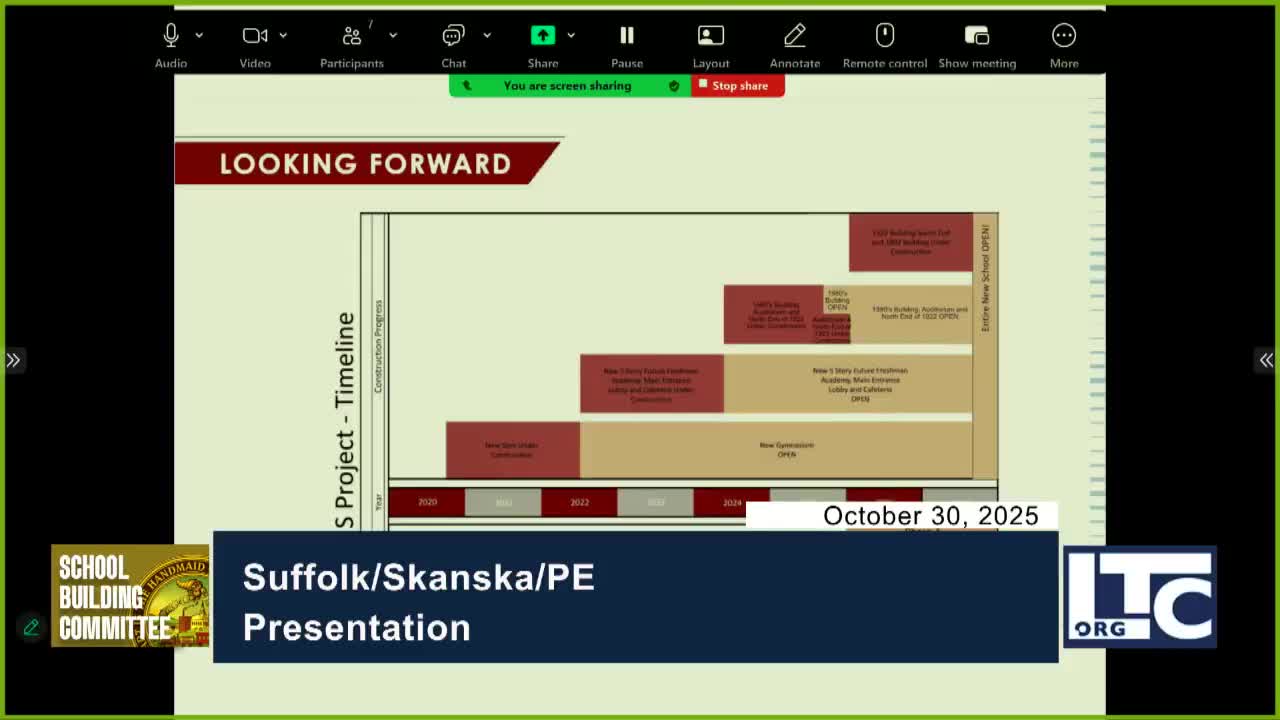Expand the Chat options chevron
Screen dimensions: 1280x720
487,35
